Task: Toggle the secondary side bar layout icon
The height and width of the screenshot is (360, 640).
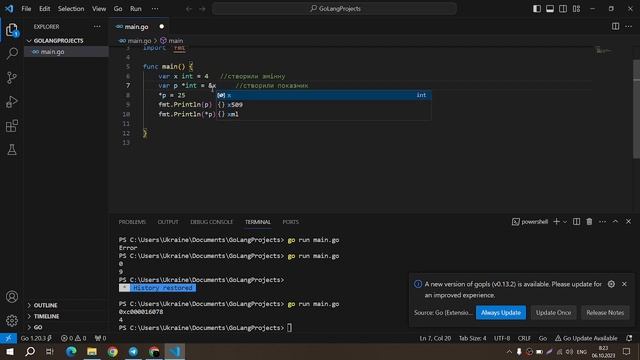Action: (563, 9)
